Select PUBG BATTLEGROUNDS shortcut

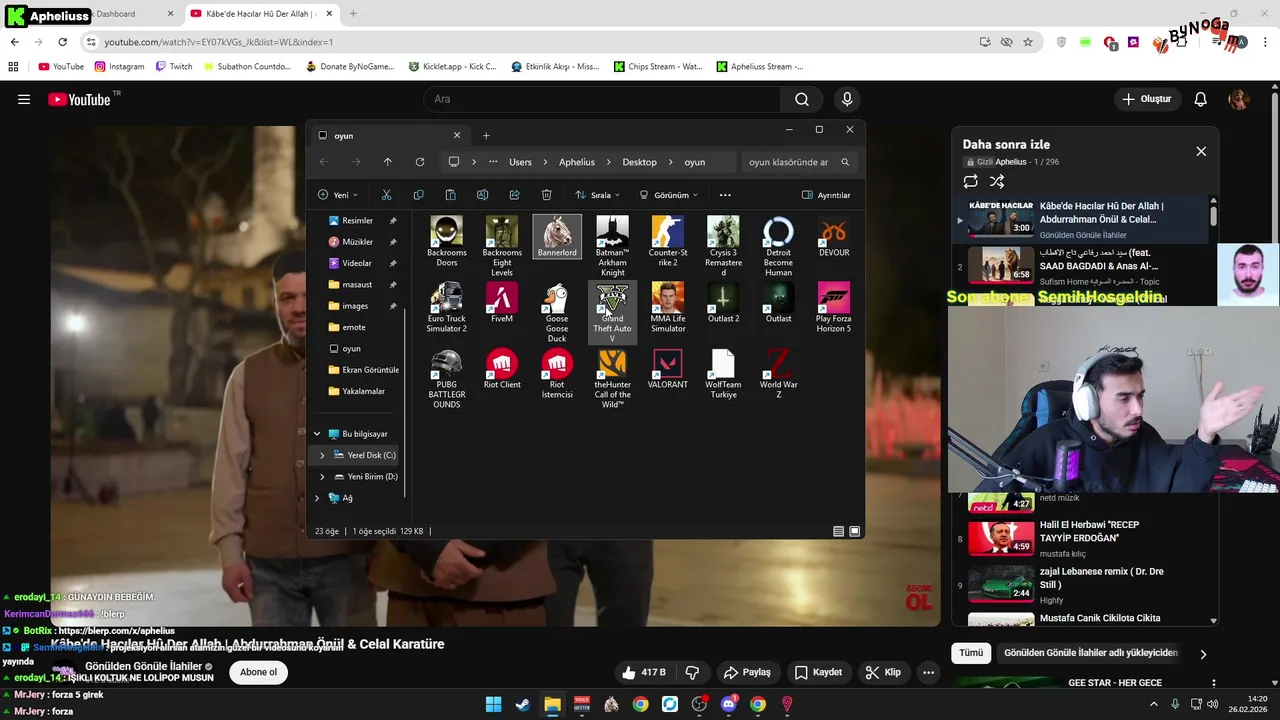click(447, 379)
